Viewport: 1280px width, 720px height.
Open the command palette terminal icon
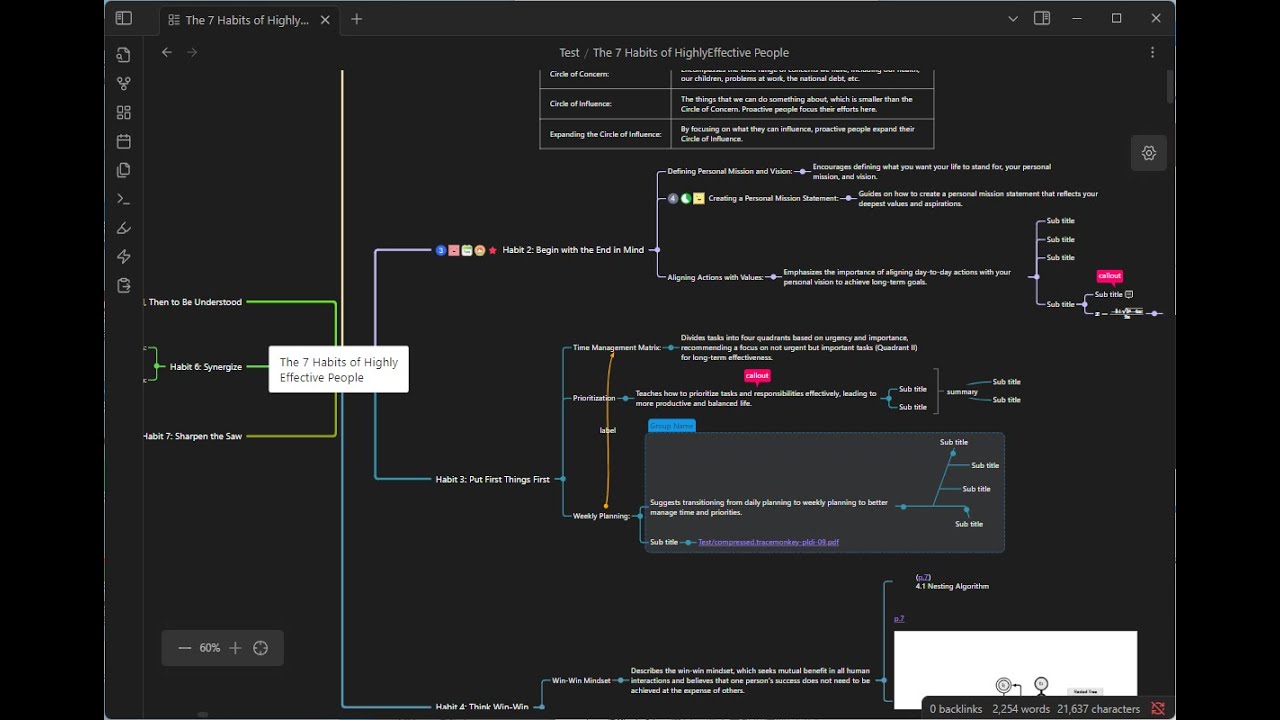pos(123,199)
